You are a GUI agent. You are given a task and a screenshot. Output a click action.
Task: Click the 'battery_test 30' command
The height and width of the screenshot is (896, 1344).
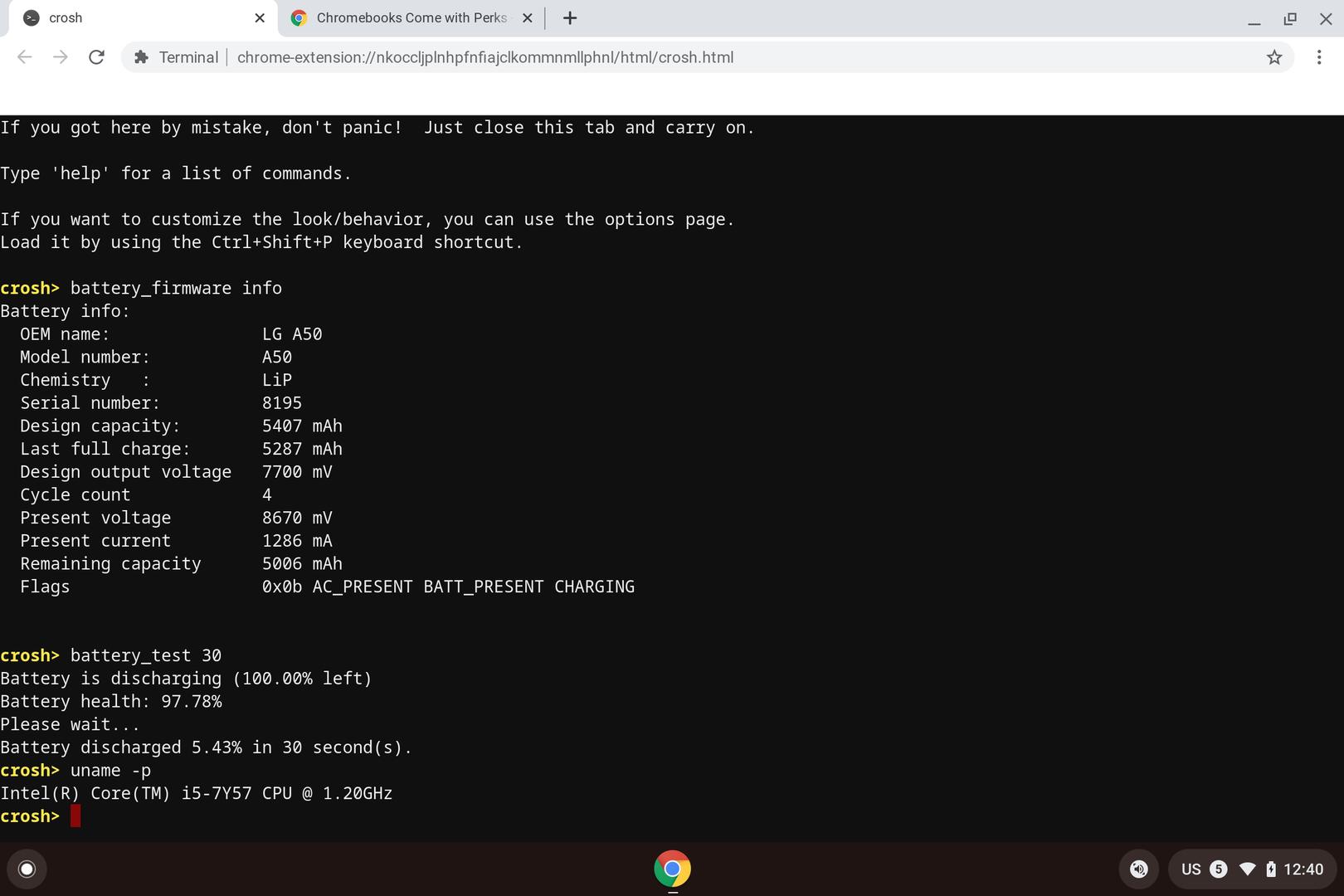click(146, 655)
